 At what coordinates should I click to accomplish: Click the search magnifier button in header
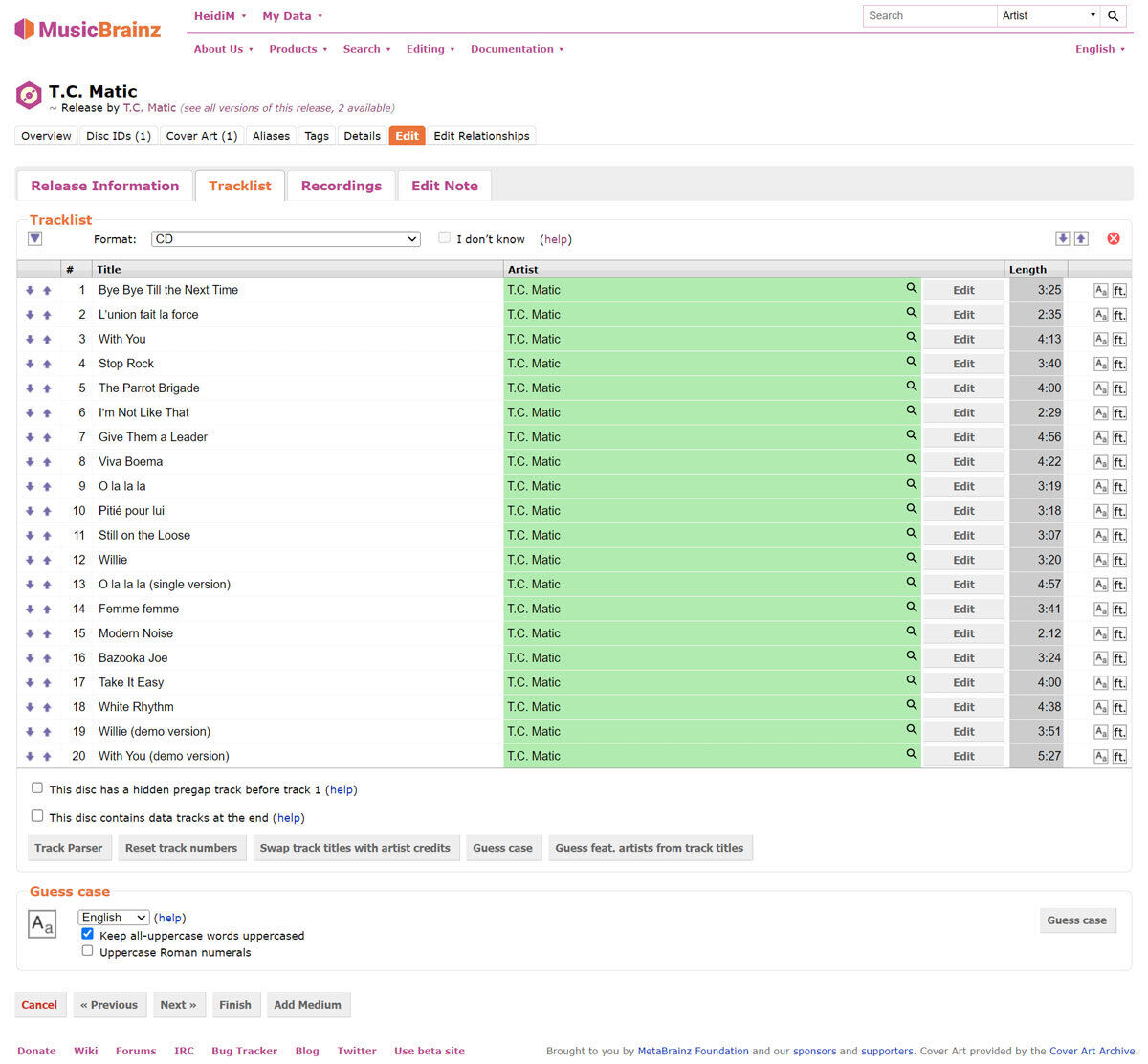[x=1113, y=16]
